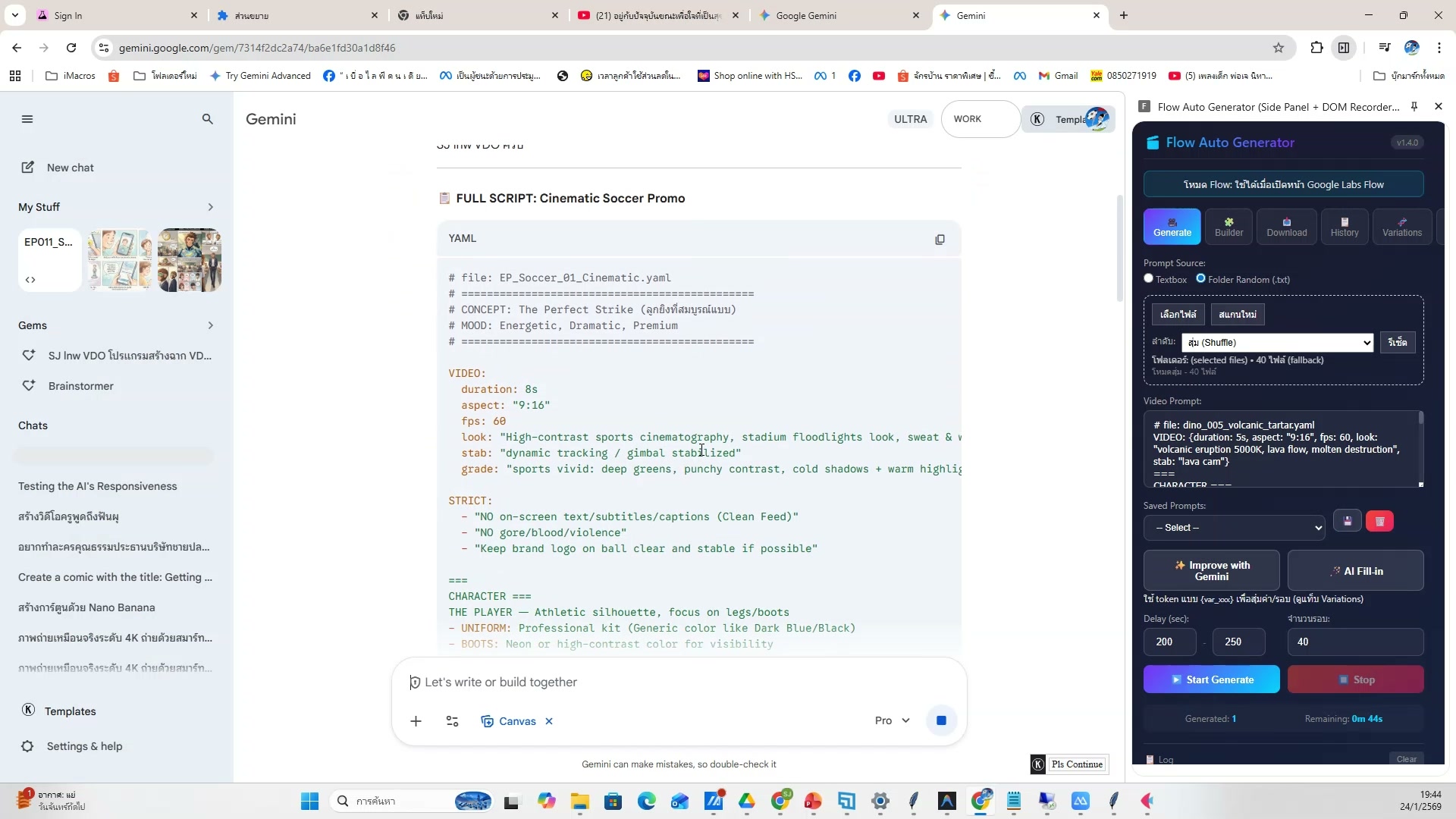Delete the saved prompt (red trash)
The width and height of the screenshot is (1456, 819).
point(1379,521)
